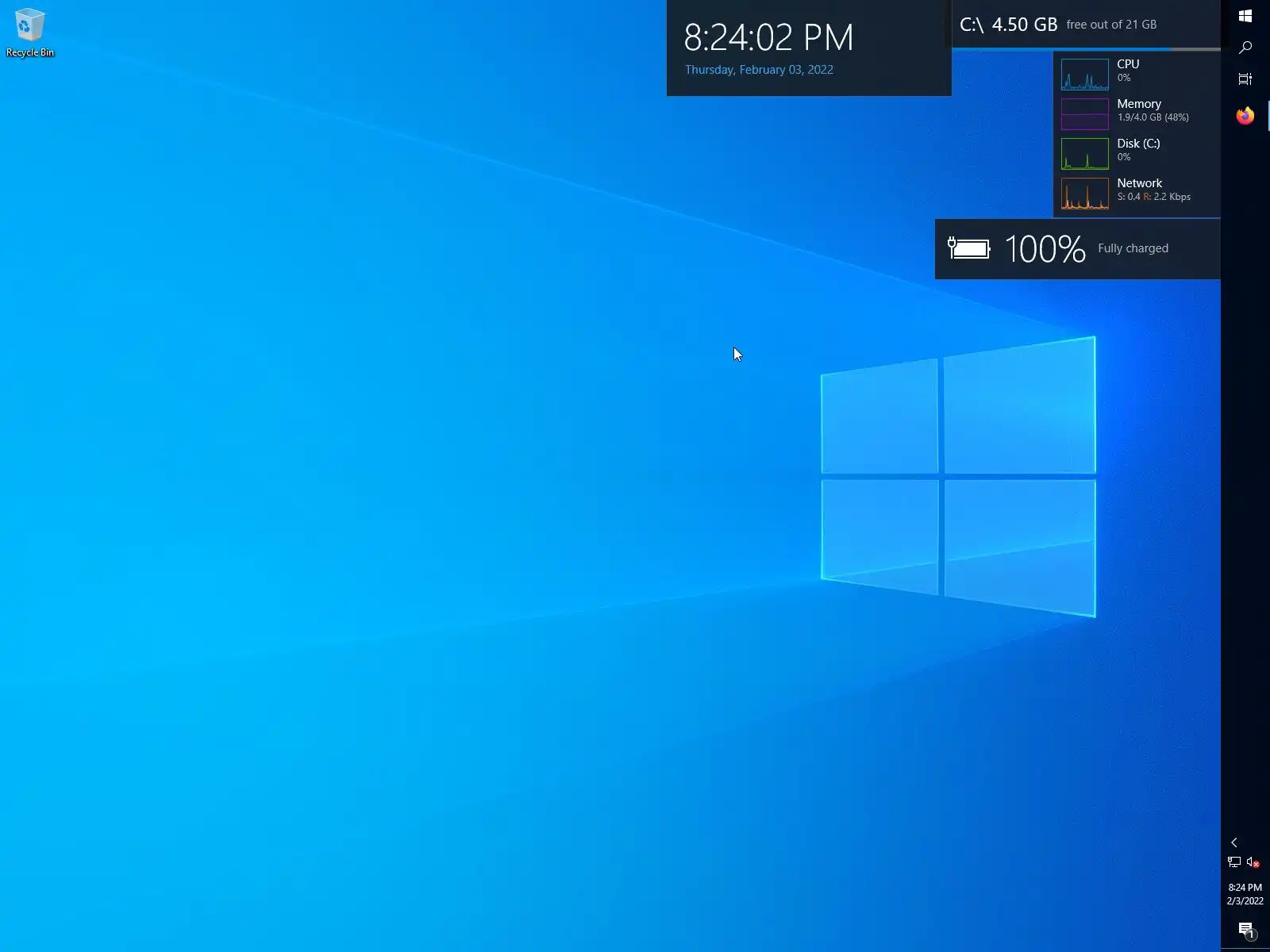Click the 'Disk (C:)' label text
Viewport: 1270px width, 952px height.
(x=1138, y=144)
